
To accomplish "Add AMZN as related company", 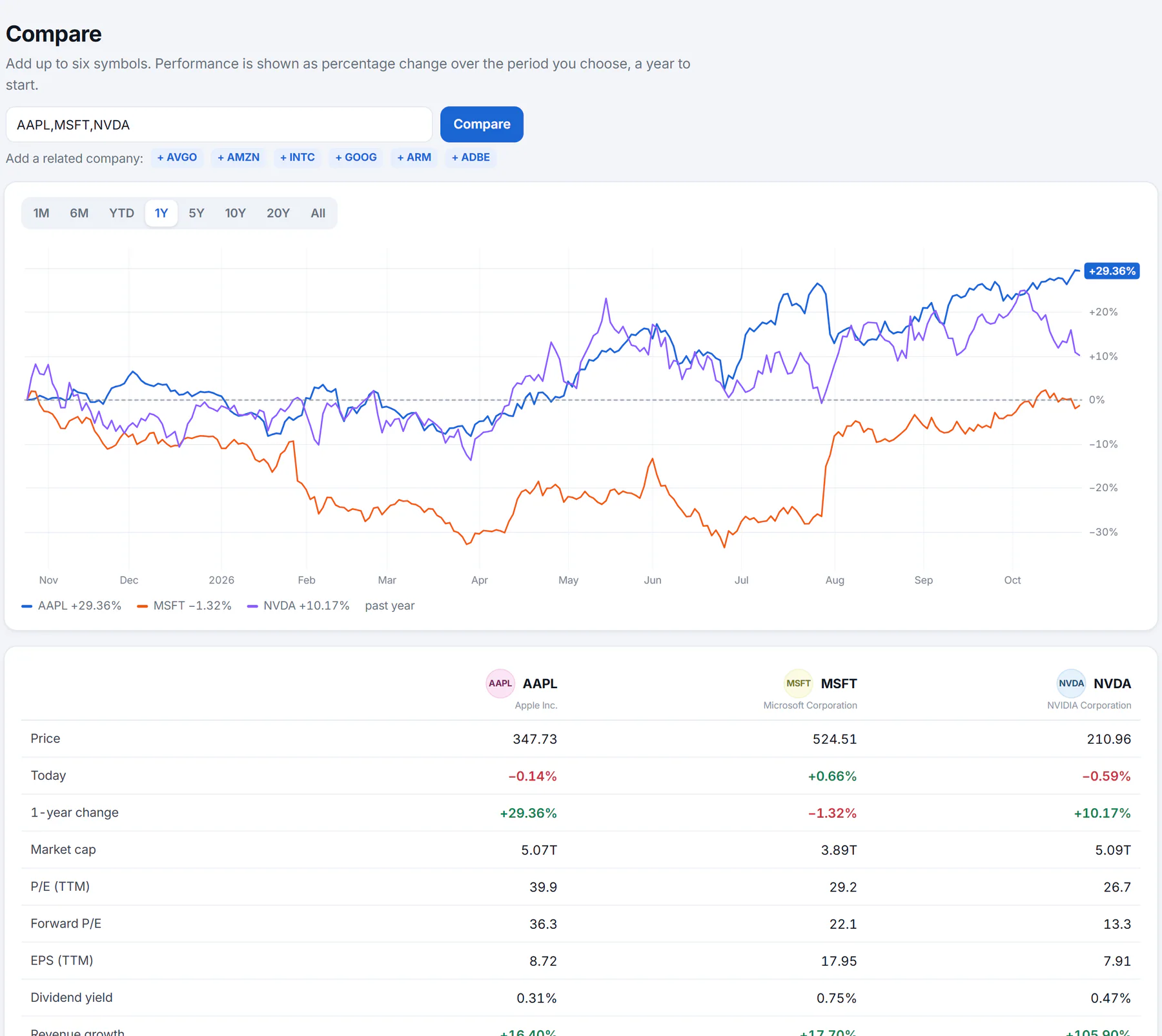I will (x=238, y=157).
